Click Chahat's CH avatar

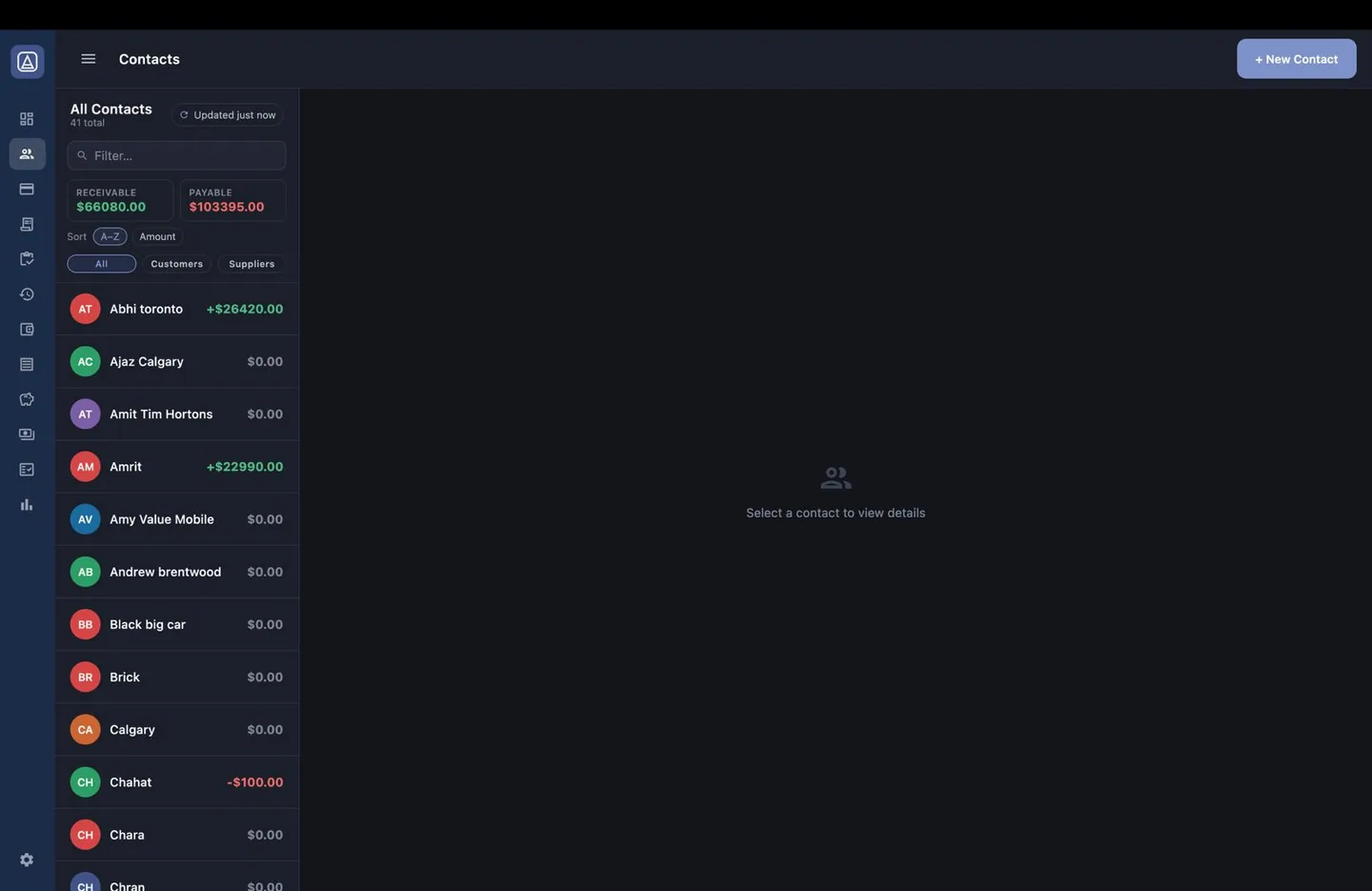click(x=85, y=782)
